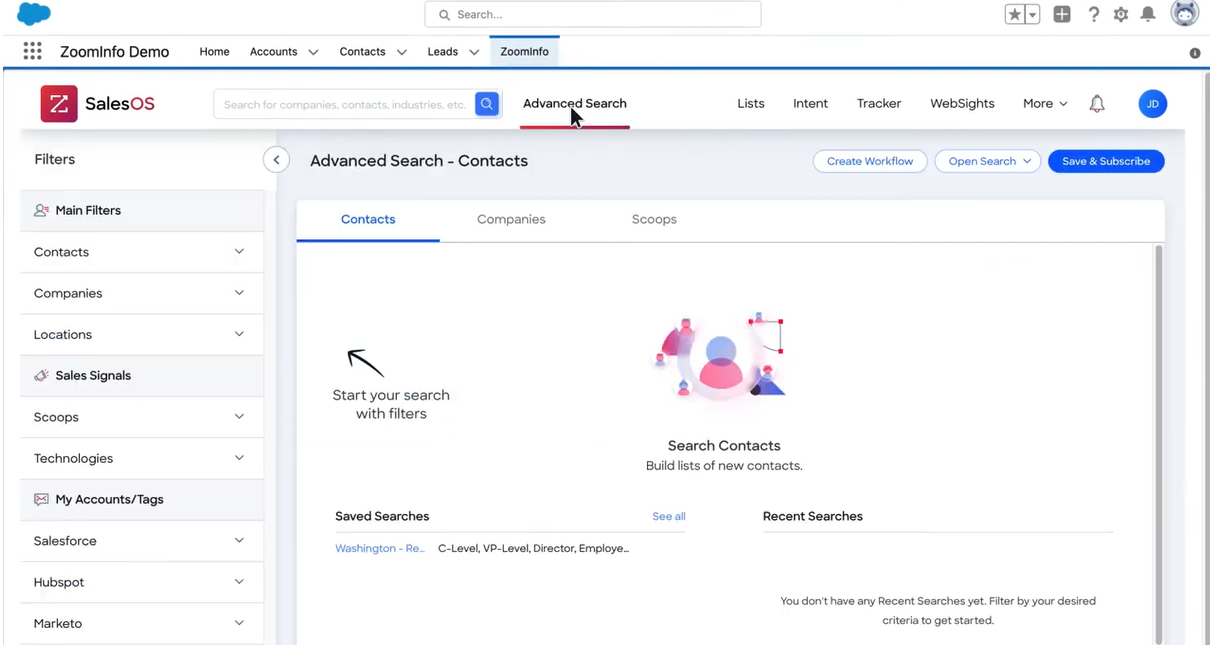The height and width of the screenshot is (645, 1210).
Task: Click the blue SalesOS search magnifier button
Action: [487, 104]
